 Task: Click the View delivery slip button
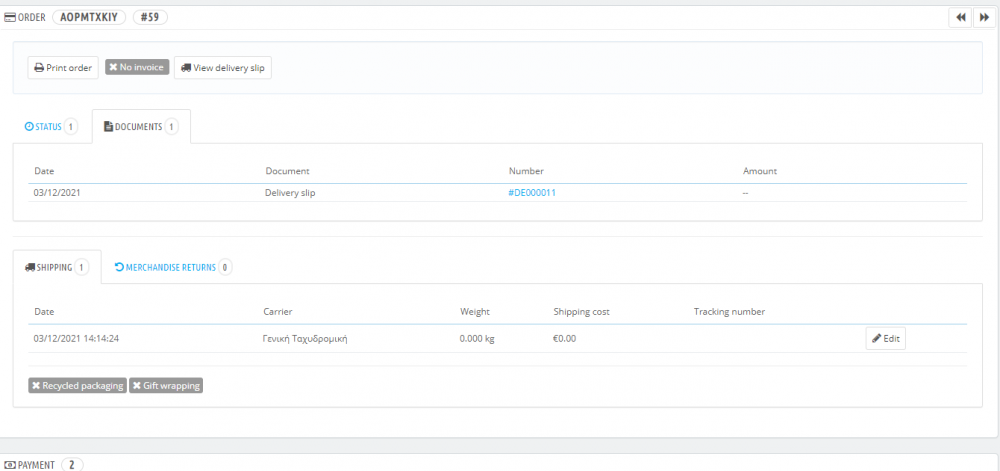point(223,68)
